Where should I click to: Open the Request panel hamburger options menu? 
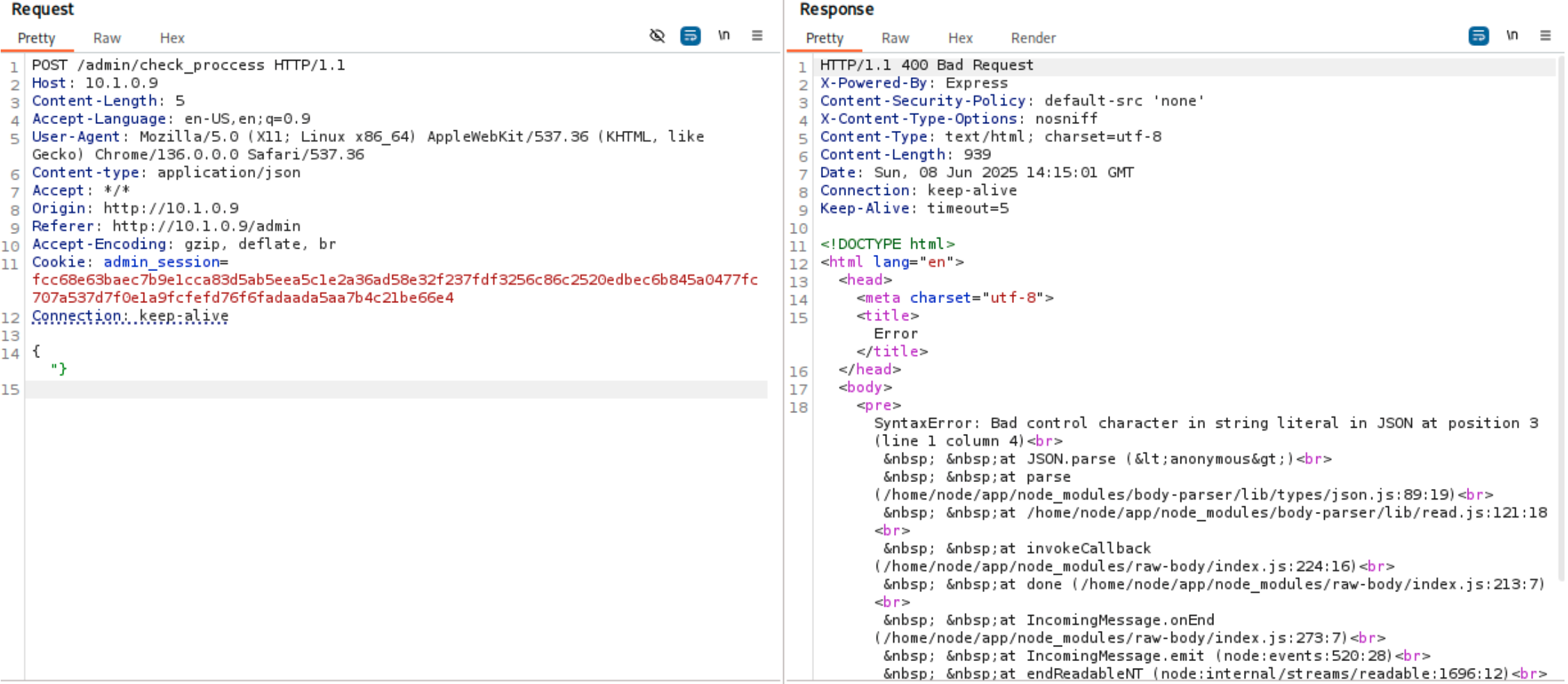(x=757, y=36)
